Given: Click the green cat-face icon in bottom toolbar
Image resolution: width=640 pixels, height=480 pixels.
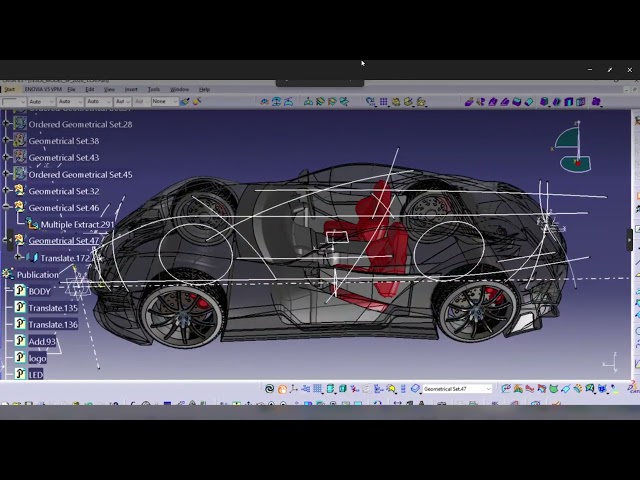Looking at the screenshot, I should [553, 389].
